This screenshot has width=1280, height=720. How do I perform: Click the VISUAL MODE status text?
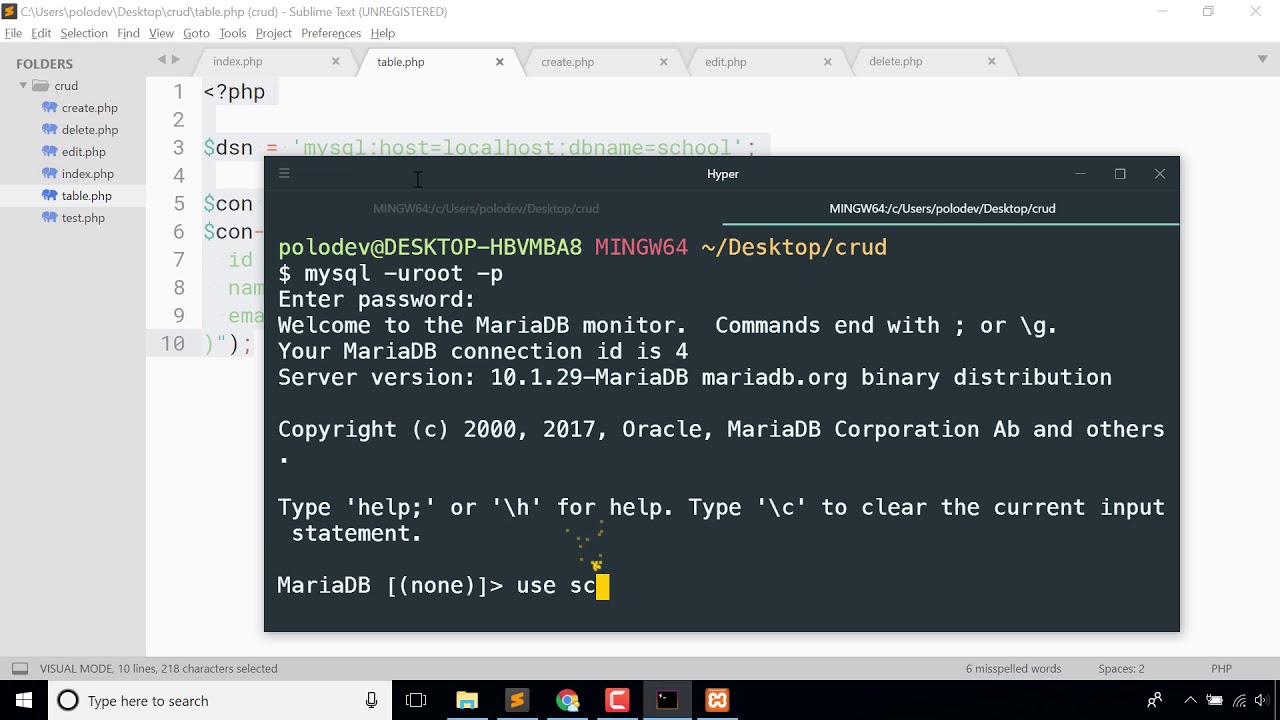[159, 668]
